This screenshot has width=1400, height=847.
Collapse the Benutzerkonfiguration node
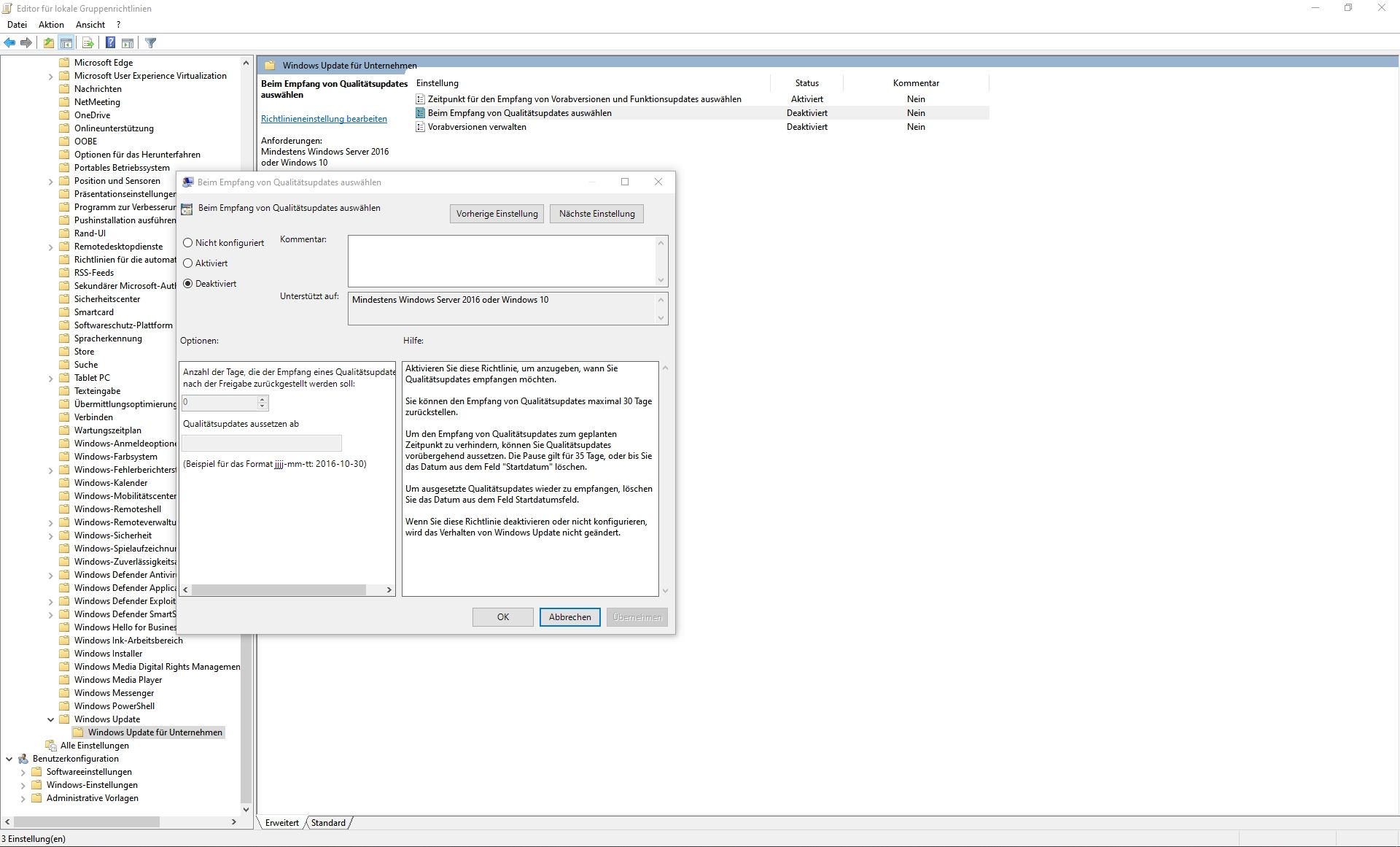point(9,759)
